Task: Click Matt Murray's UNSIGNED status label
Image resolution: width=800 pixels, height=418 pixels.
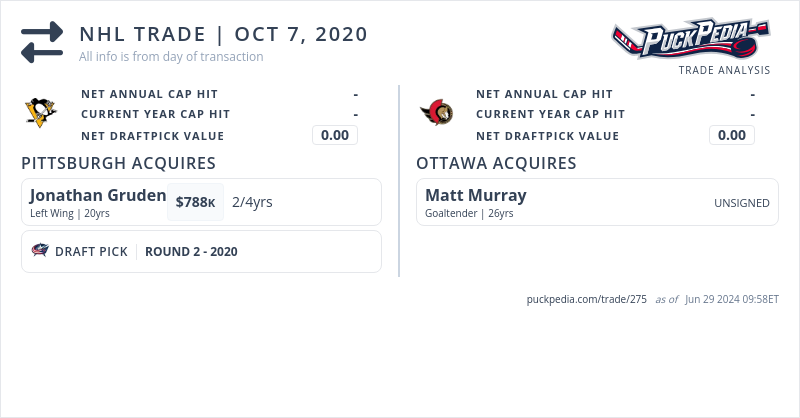Action: tap(741, 203)
